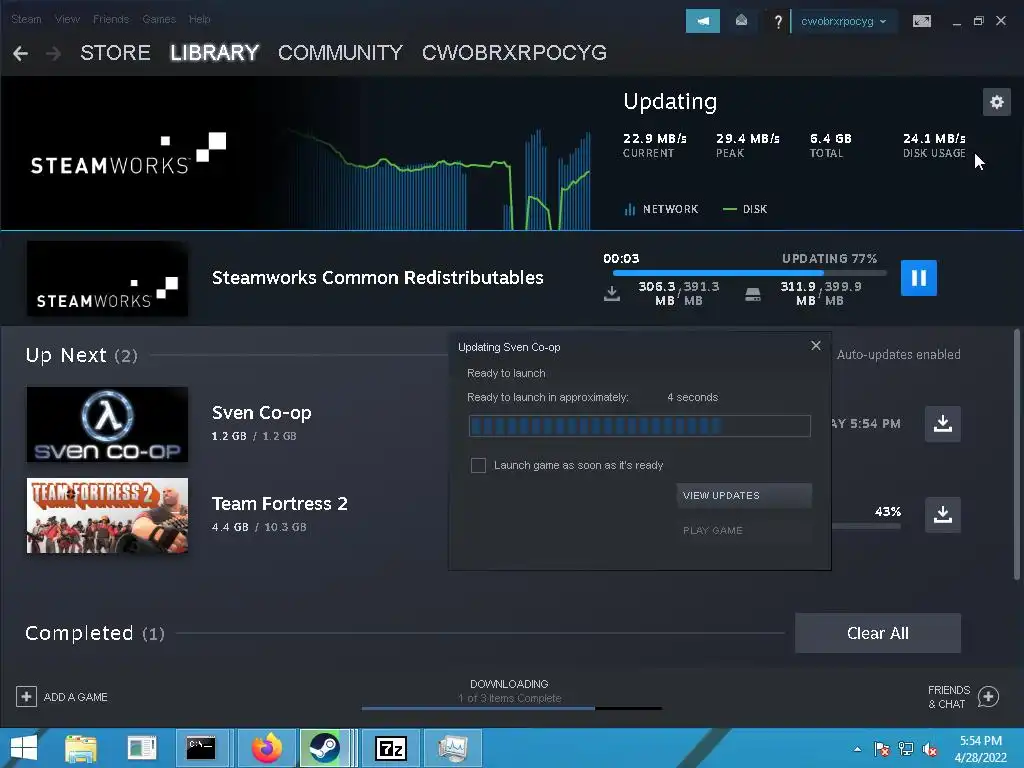The width and height of the screenshot is (1024, 768).
Task: Click the network tray icon
Action: tap(906, 749)
